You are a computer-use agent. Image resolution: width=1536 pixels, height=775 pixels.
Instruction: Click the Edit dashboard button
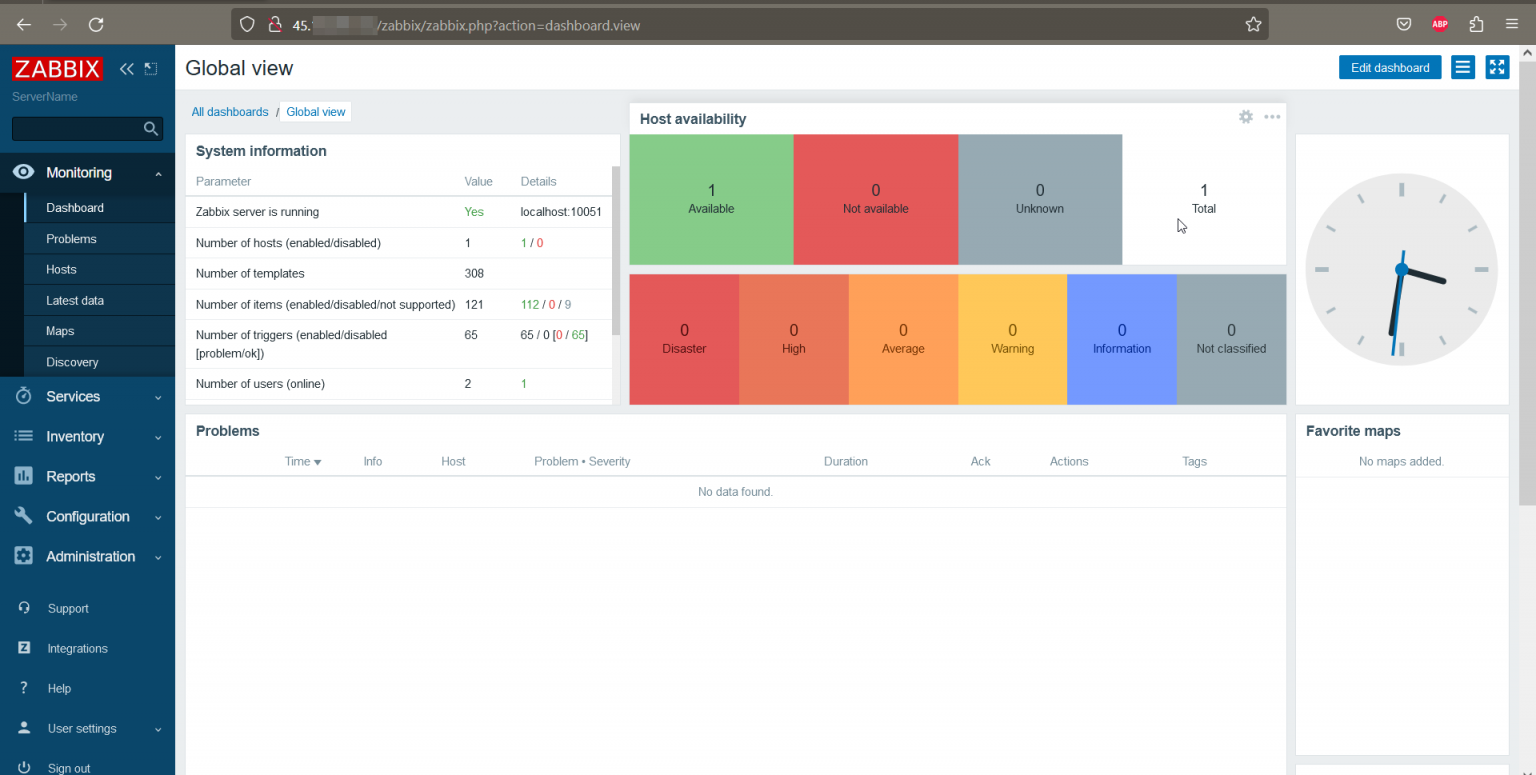click(x=1389, y=67)
